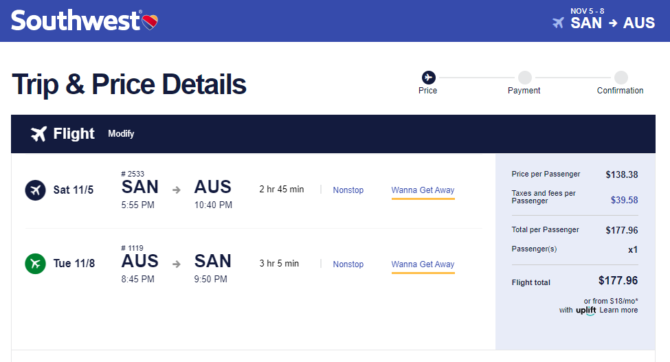Click Modify link in the Flight header
670x362 pixels.
(x=121, y=134)
